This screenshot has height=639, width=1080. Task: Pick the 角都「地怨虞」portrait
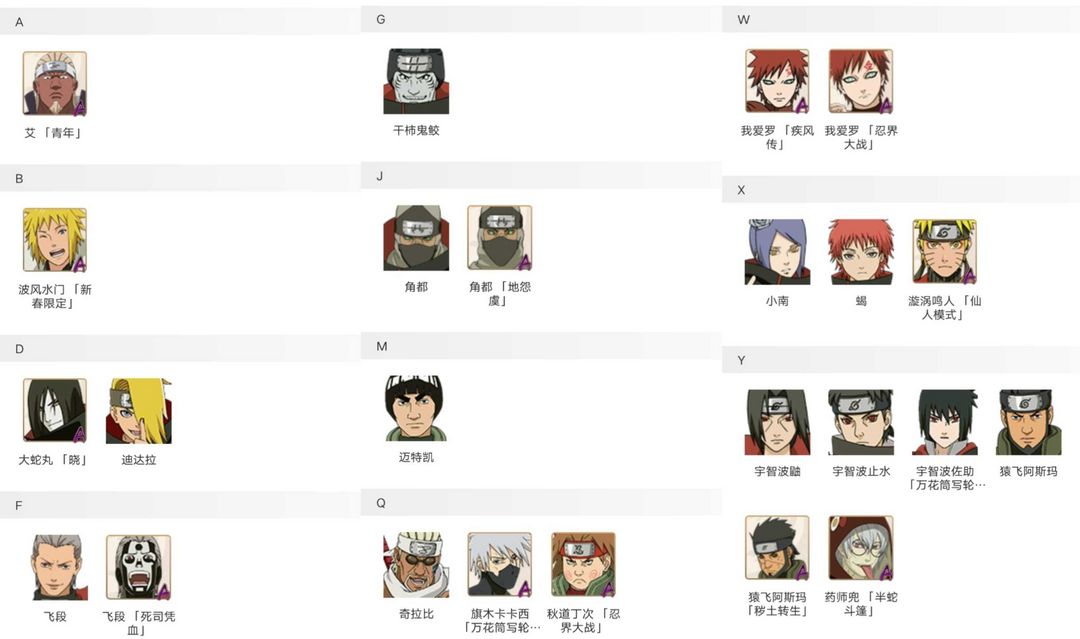499,238
